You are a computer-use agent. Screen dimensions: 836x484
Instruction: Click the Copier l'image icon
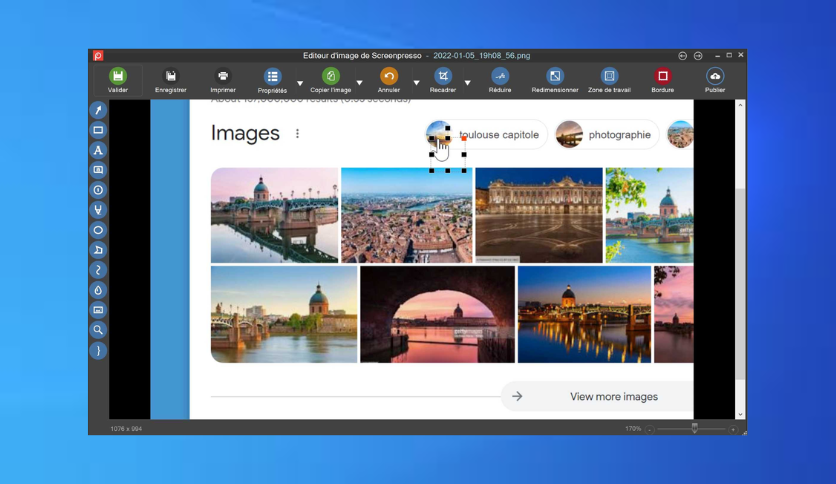point(331,76)
